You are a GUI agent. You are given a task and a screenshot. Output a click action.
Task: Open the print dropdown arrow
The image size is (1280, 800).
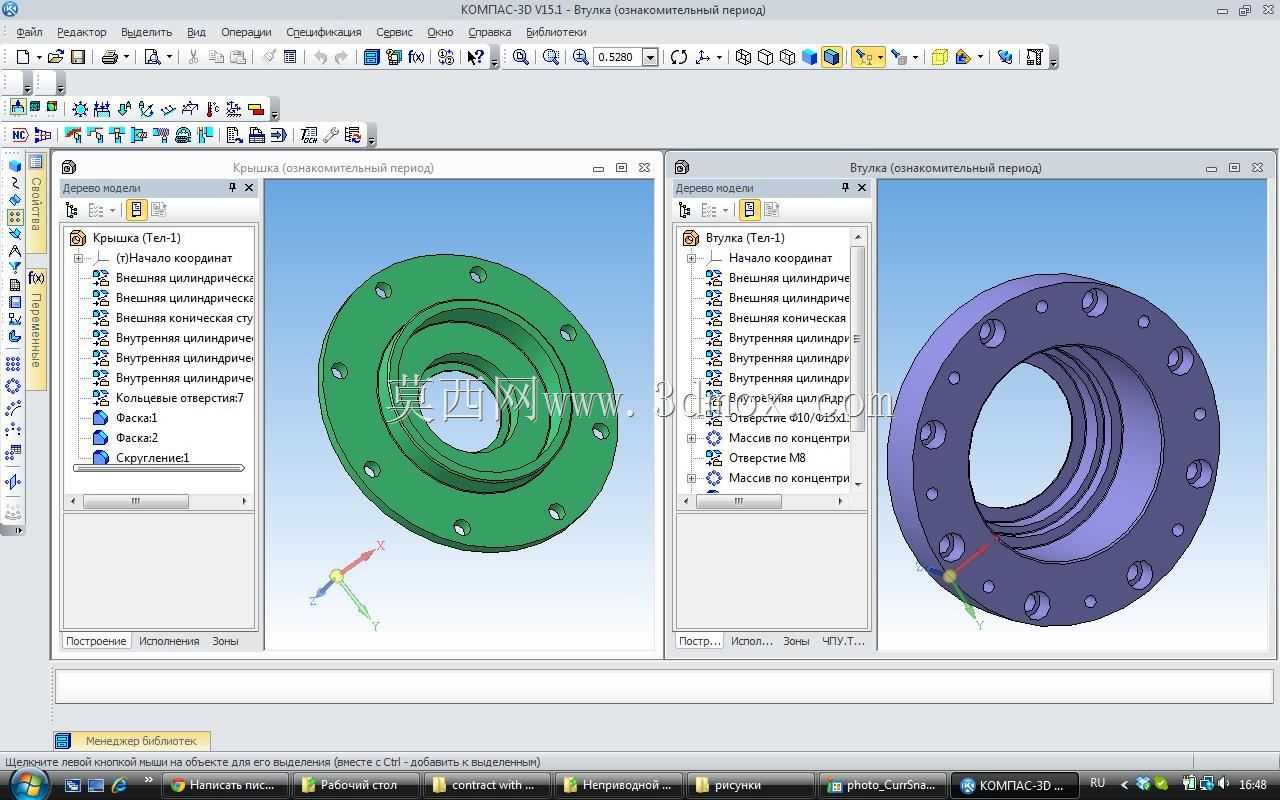[126, 57]
